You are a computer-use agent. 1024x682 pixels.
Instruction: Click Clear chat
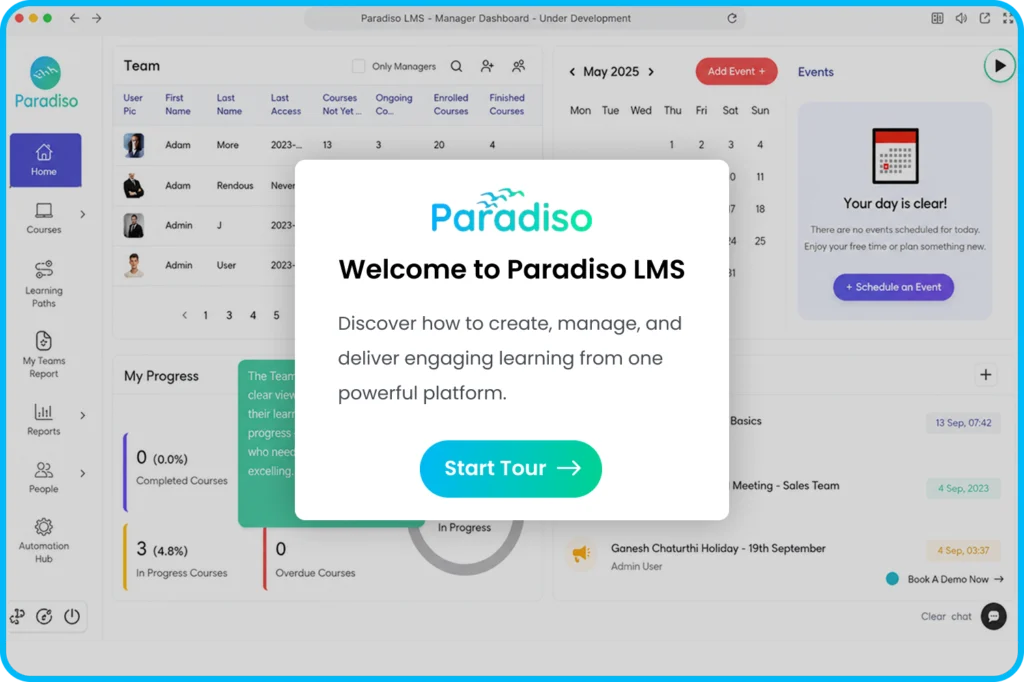(946, 616)
